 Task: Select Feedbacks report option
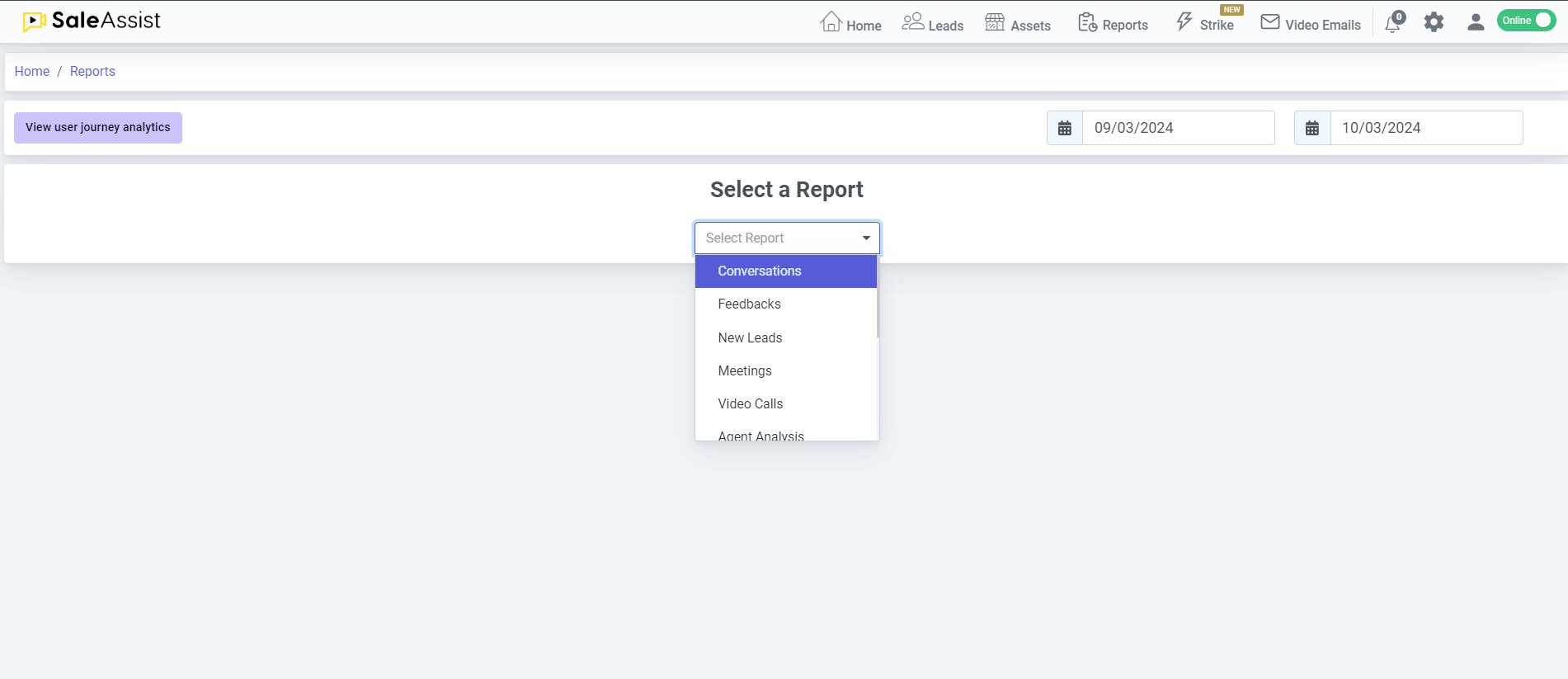749,304
